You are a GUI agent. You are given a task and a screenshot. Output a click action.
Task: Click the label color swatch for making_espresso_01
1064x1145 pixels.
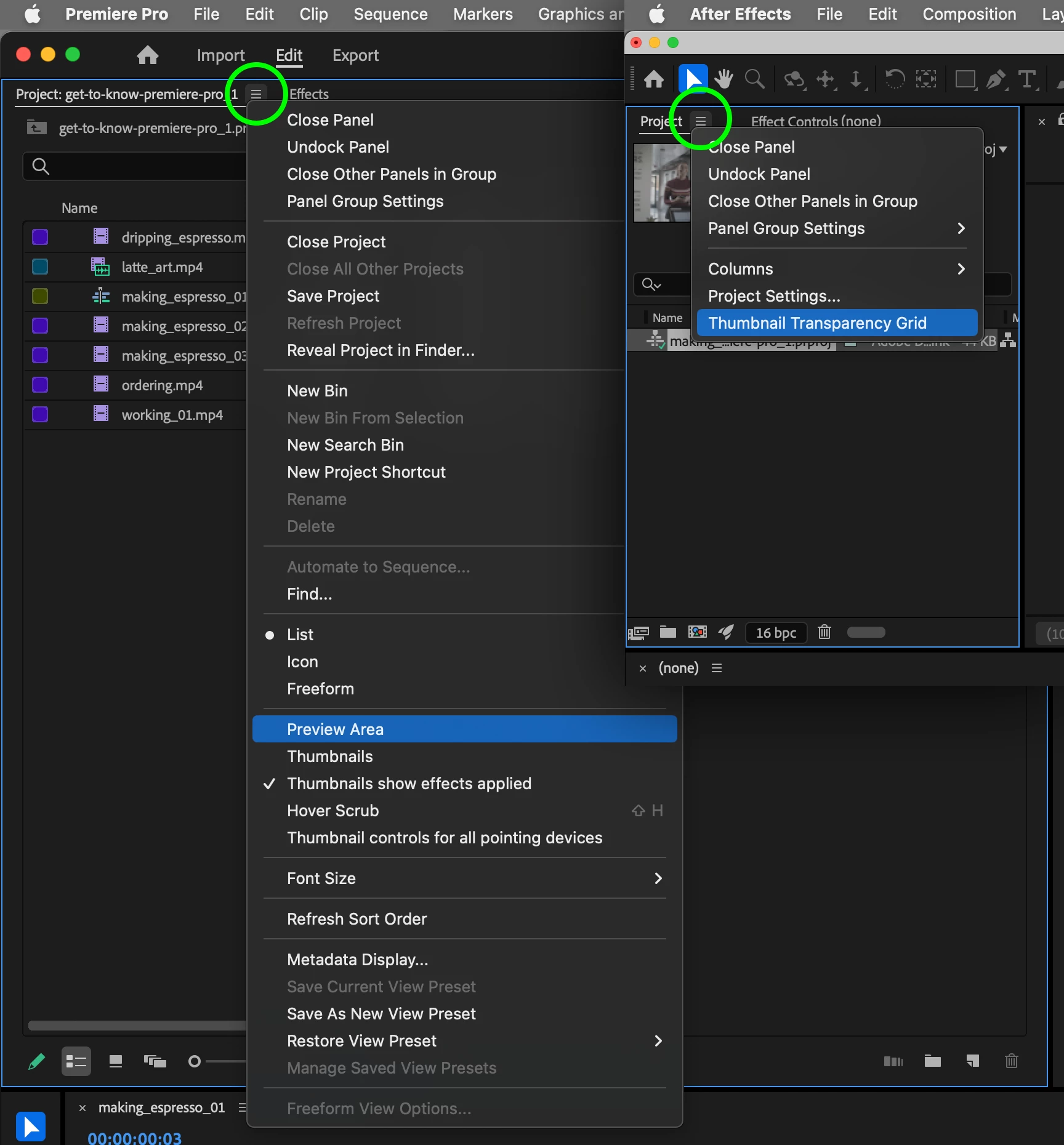coord(40,296)
